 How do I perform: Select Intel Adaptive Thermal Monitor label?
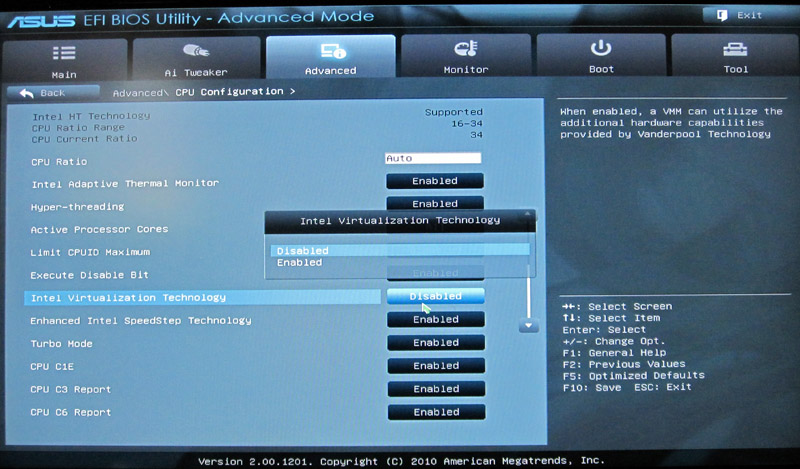click(125, 184)
